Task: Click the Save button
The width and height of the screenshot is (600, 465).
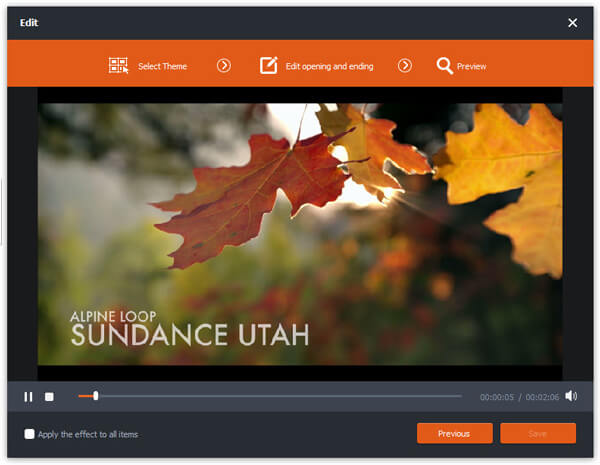Action: 538,433
